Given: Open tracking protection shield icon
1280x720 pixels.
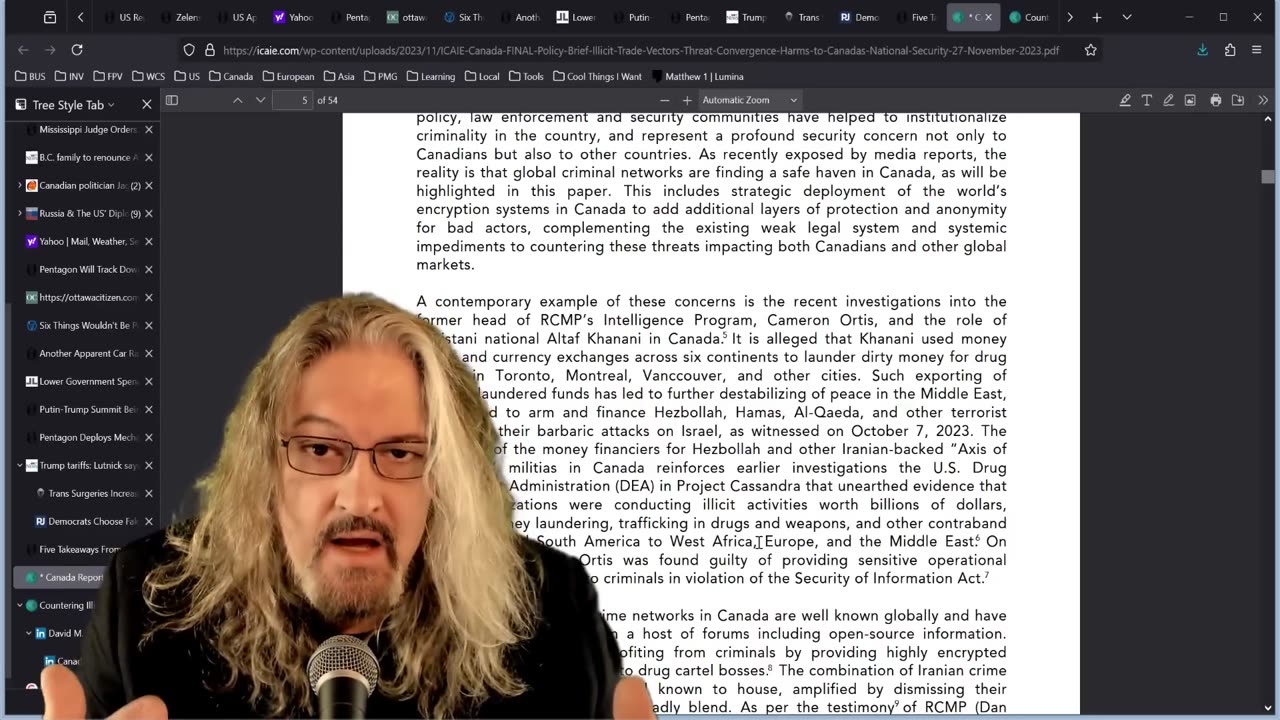Looking at the screenshot, I should [189, 50].
